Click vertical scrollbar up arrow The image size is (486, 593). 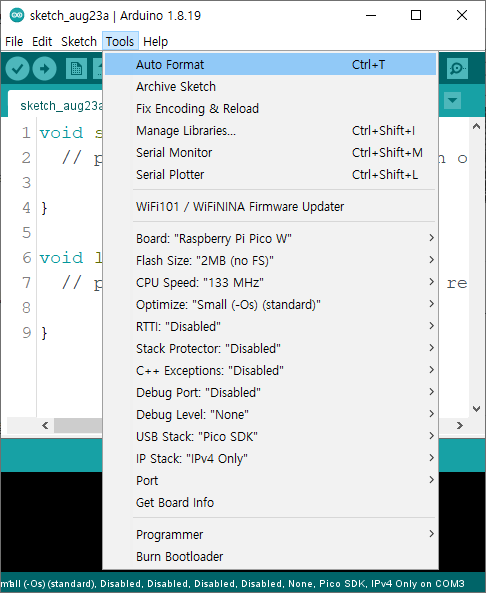pos(477,126)
